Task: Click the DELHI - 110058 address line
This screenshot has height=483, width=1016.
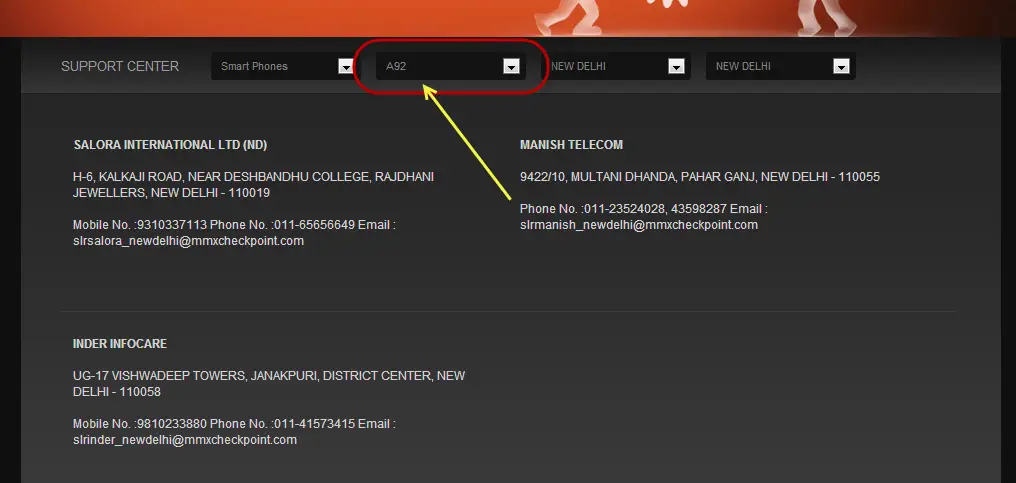Action: 117,392
